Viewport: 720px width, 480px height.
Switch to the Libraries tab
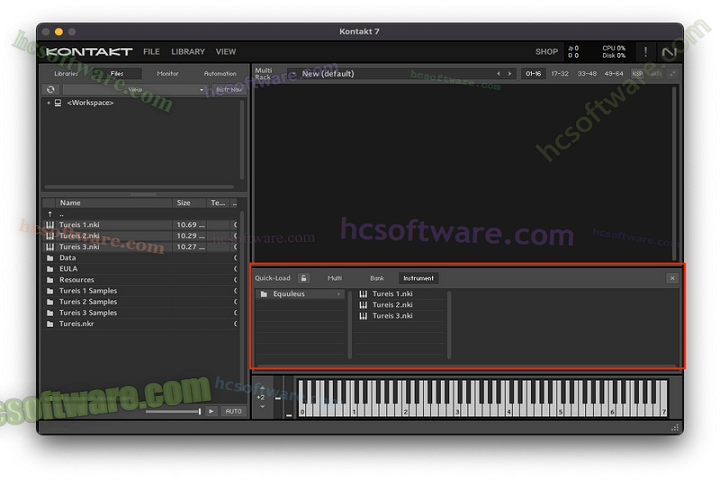(66, 73)
